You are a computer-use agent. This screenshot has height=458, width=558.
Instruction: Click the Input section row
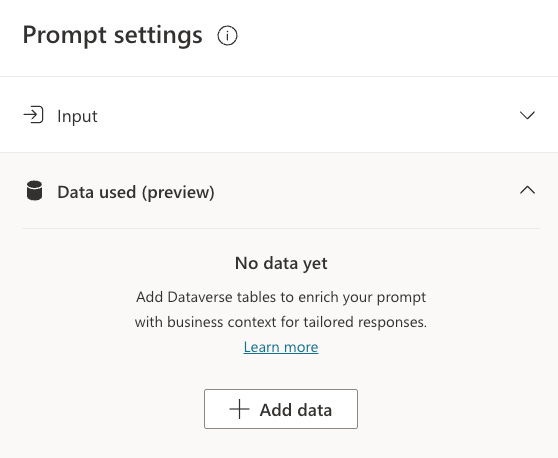point(279,115)
